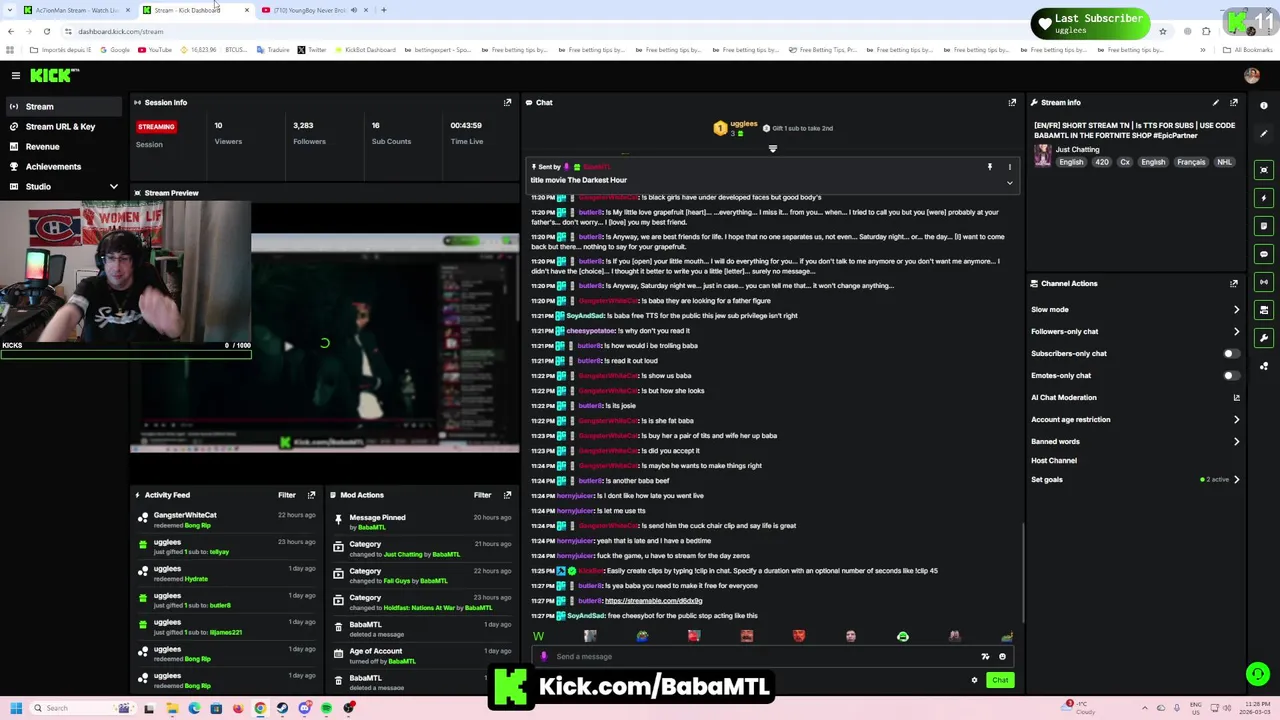The image size is (1280, 720).
Task: Open a new browser tab
Action: click(384, 10)
